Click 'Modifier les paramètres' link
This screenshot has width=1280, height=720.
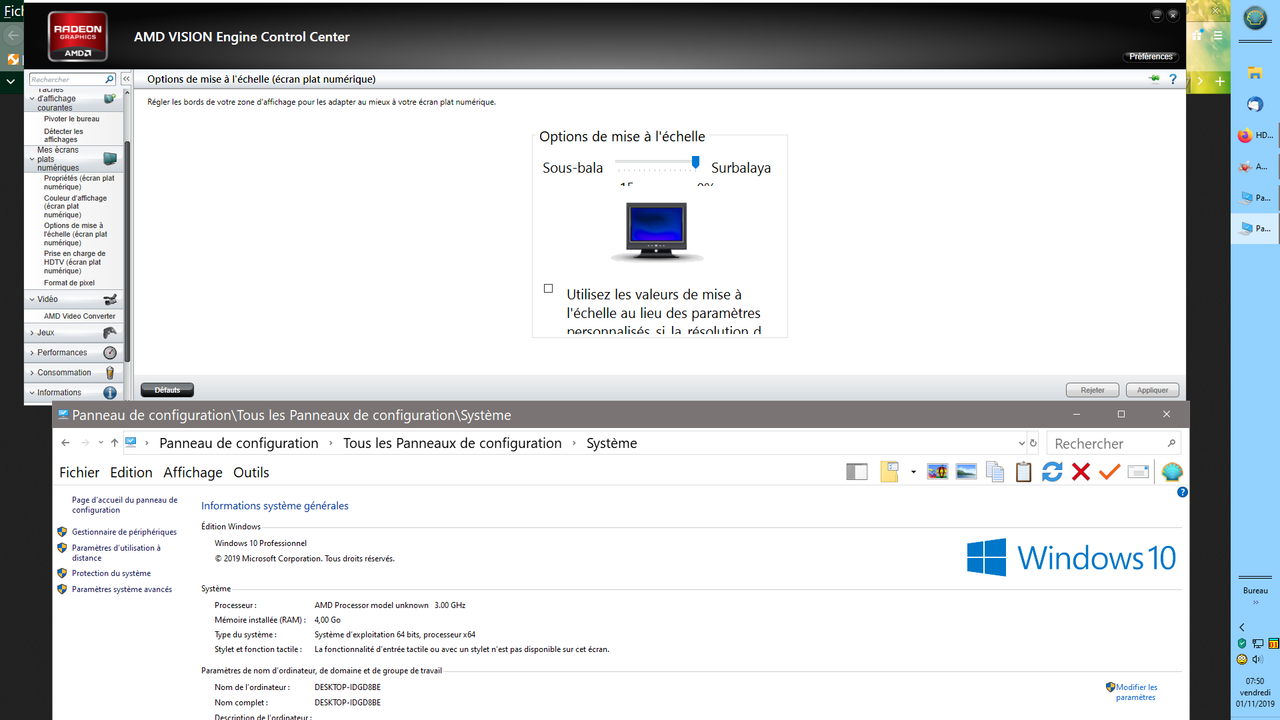tap(1137, 692)
